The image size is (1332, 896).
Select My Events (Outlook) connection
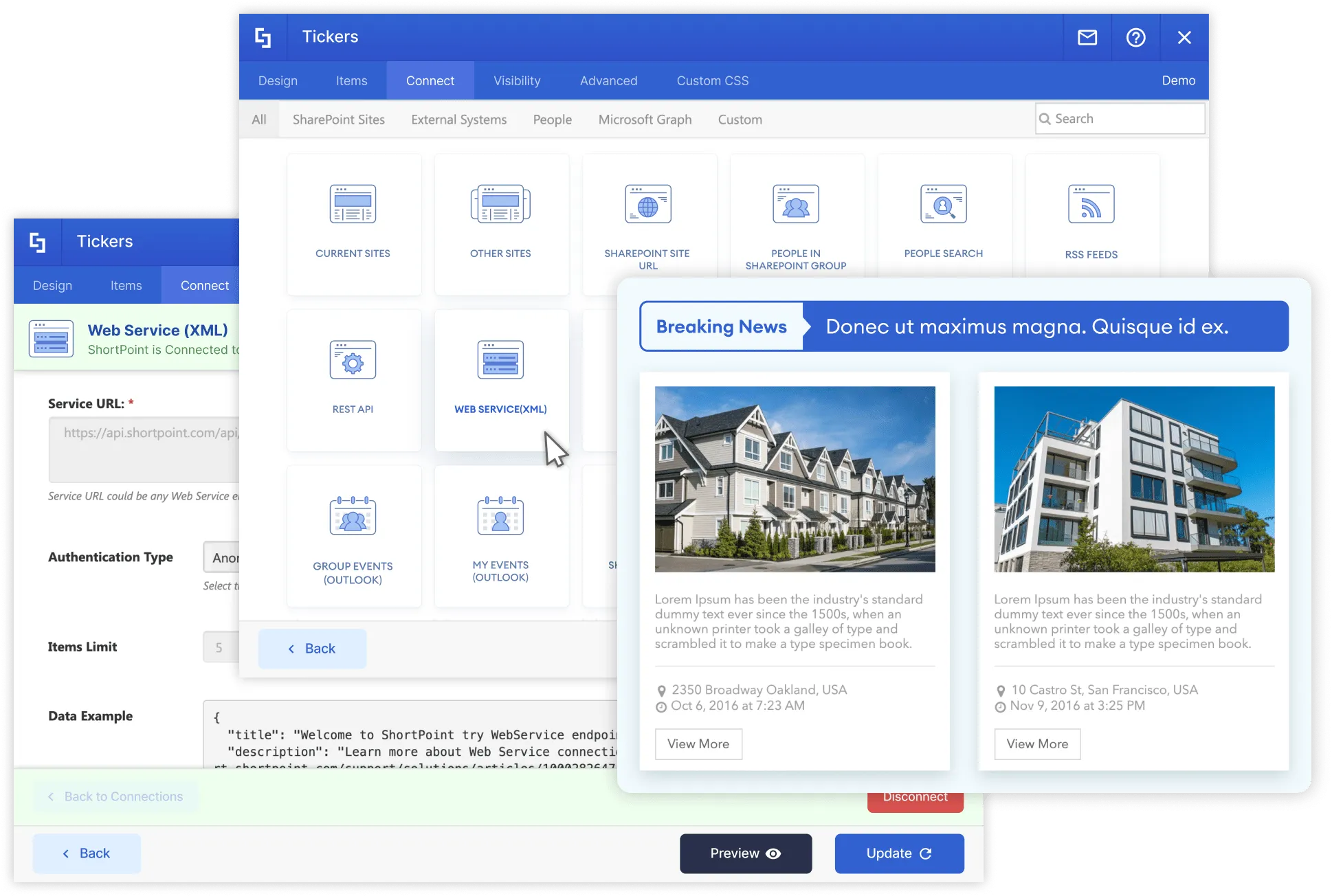[501, 537]
